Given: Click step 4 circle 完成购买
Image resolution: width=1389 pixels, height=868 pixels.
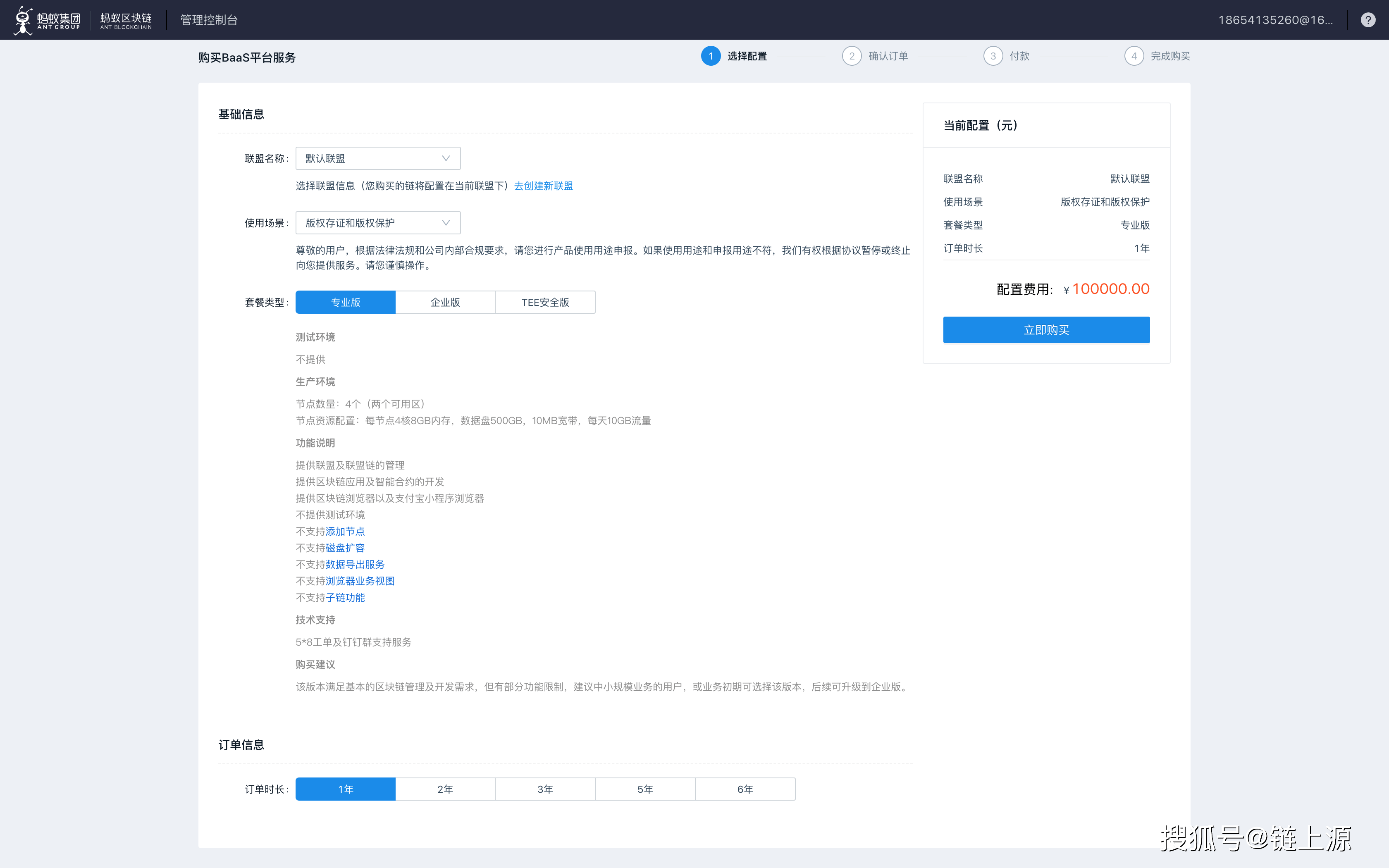Looking at the screenshot, I should 1134,56.
